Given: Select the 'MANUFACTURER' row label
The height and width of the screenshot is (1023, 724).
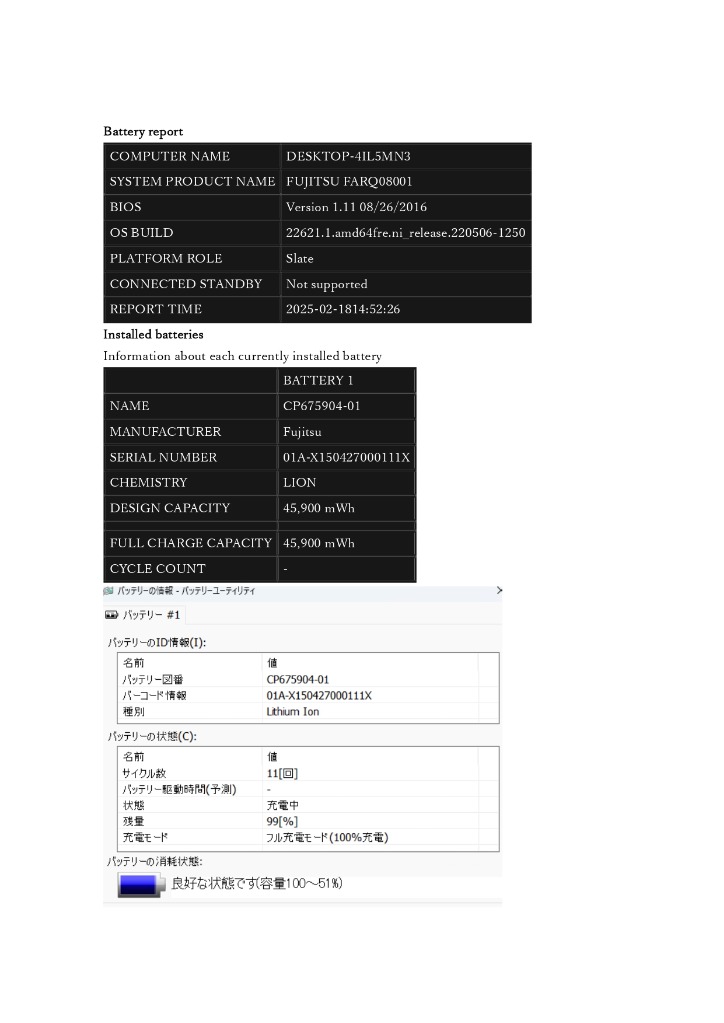Looking at the screenshot, I should 190,431.
